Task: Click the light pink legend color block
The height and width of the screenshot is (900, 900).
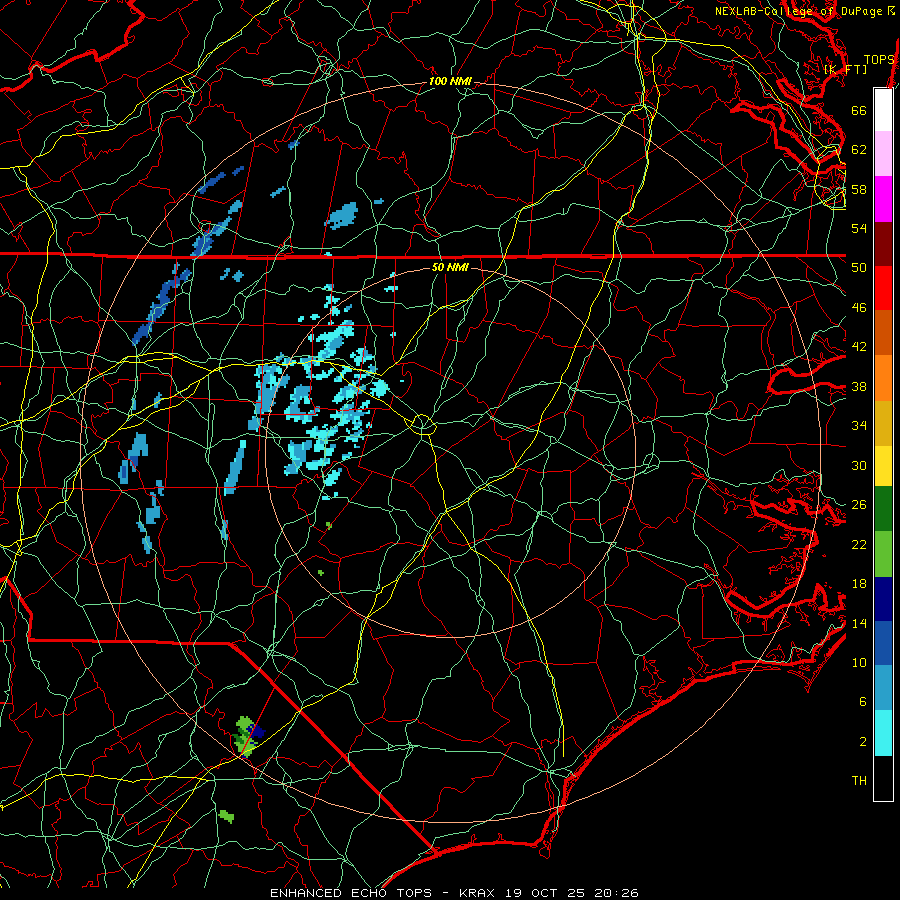Action: (883, 154)
